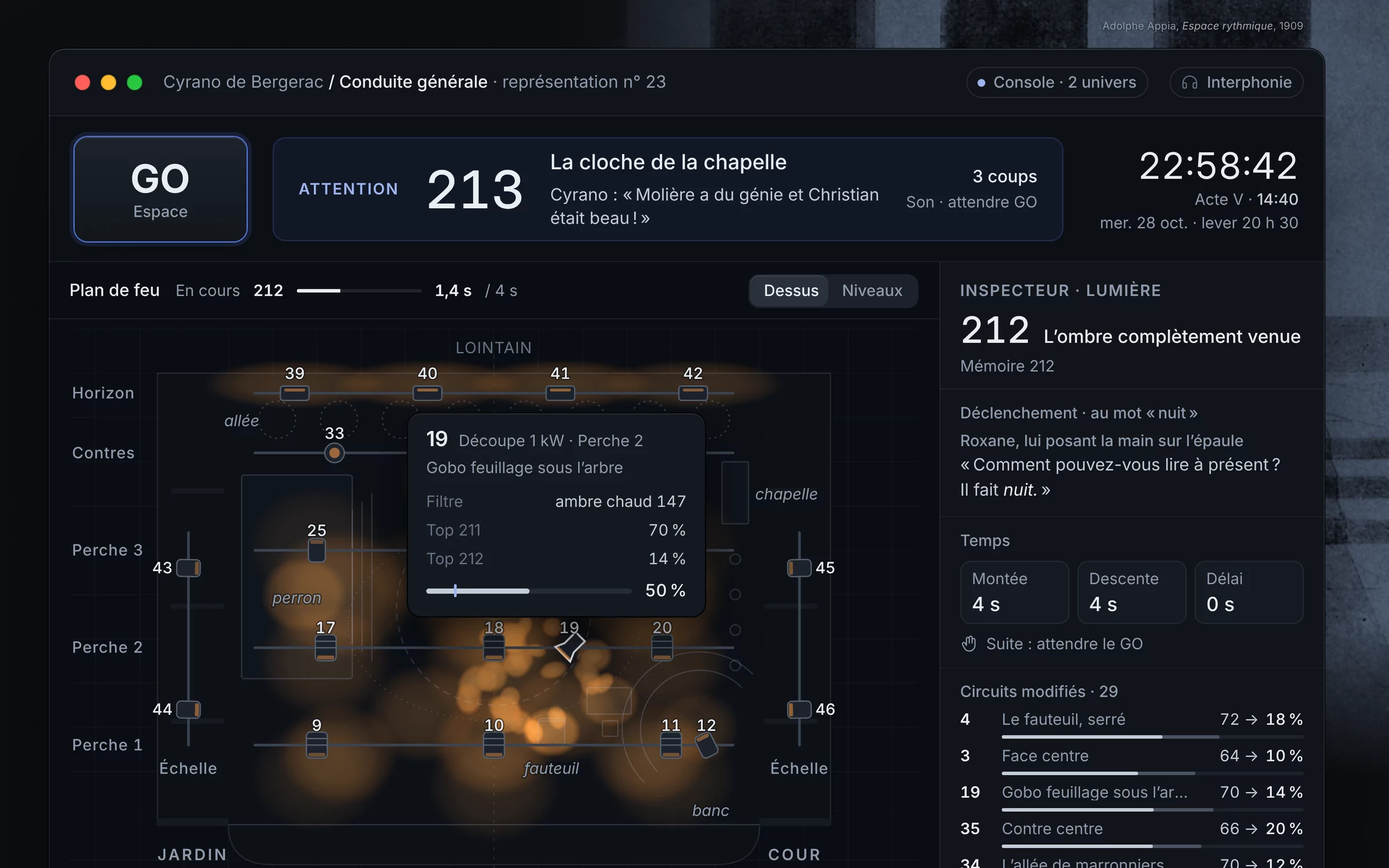Image resolution: width=1389 pixels, height=868 pixels.
Task: Select horizon fixture 42 on the plan
Action: pos(693,393)
